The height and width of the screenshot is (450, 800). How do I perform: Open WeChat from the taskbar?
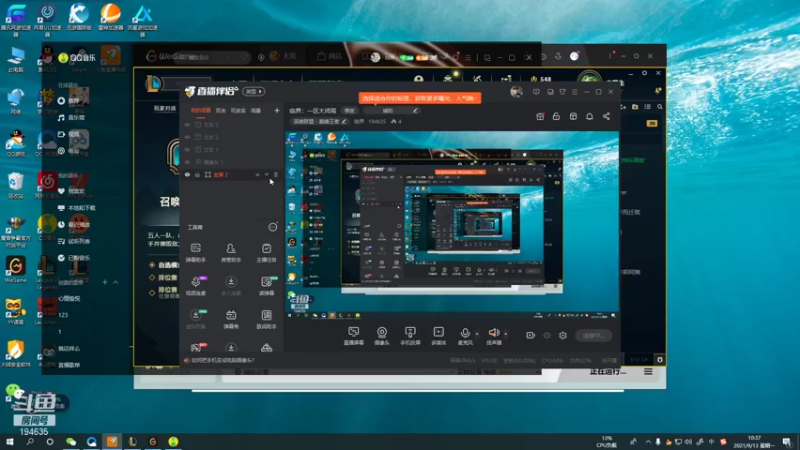(x=71, y=441)
